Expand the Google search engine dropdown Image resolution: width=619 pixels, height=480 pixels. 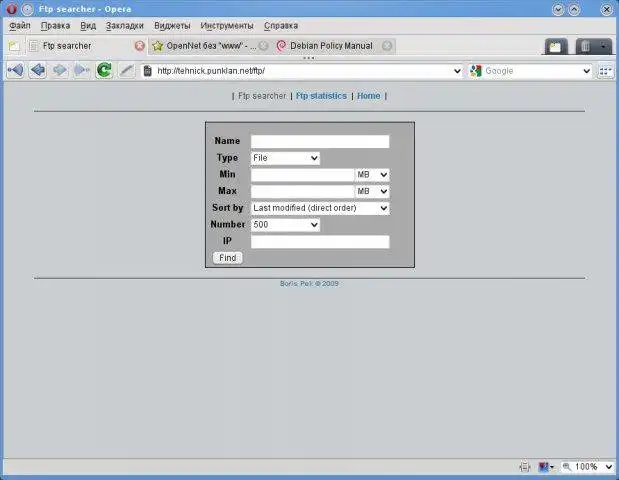pyautogui.click(x=587, y=71)
